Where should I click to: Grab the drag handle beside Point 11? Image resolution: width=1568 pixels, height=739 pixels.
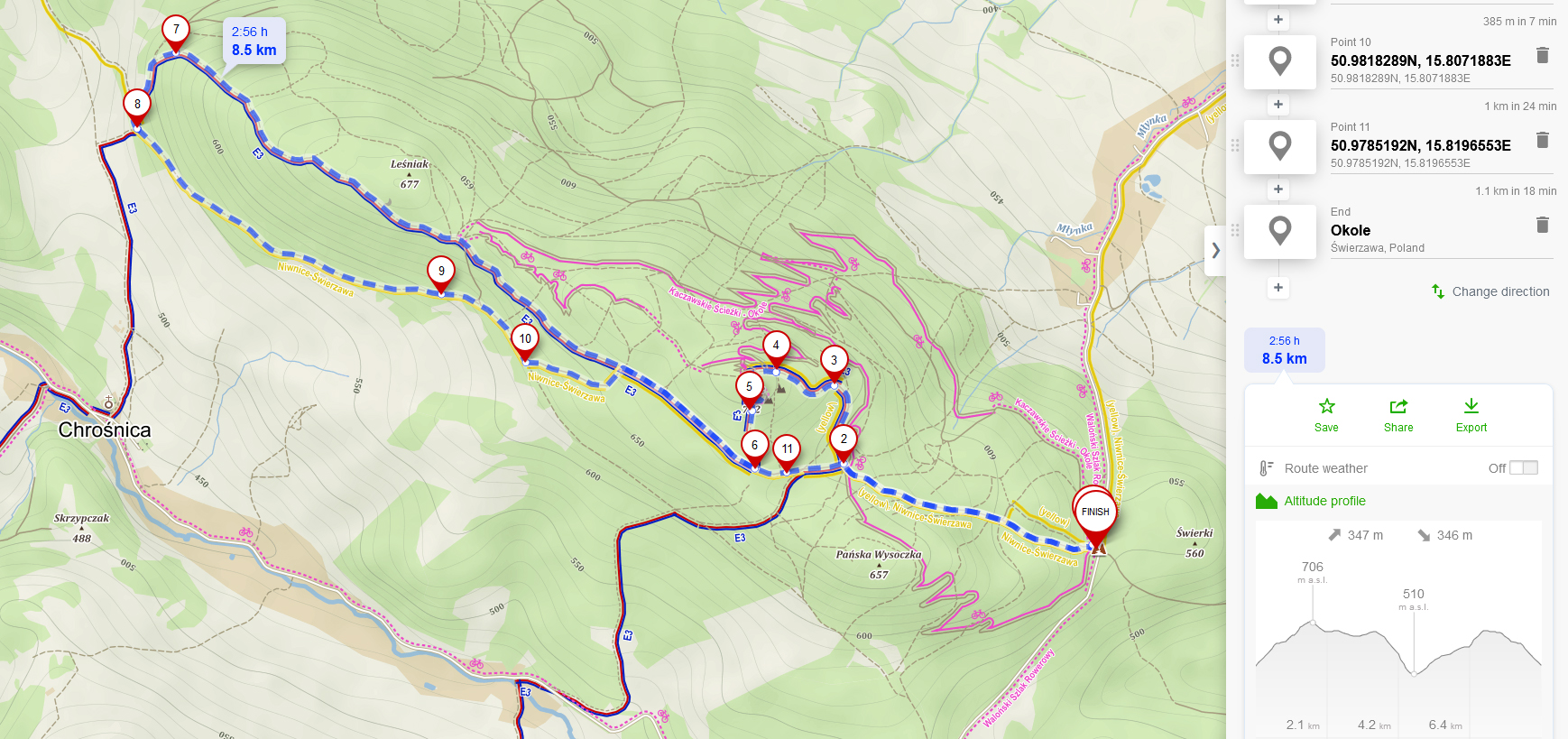pyautogui.click(x=1235, y=145)
